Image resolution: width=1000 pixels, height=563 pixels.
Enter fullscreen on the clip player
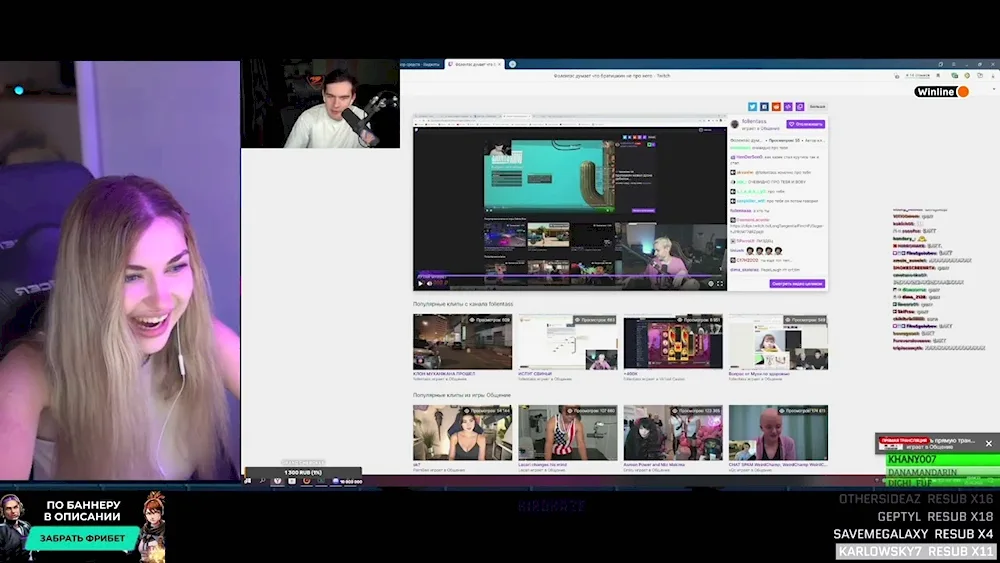(x=720, y=284)
